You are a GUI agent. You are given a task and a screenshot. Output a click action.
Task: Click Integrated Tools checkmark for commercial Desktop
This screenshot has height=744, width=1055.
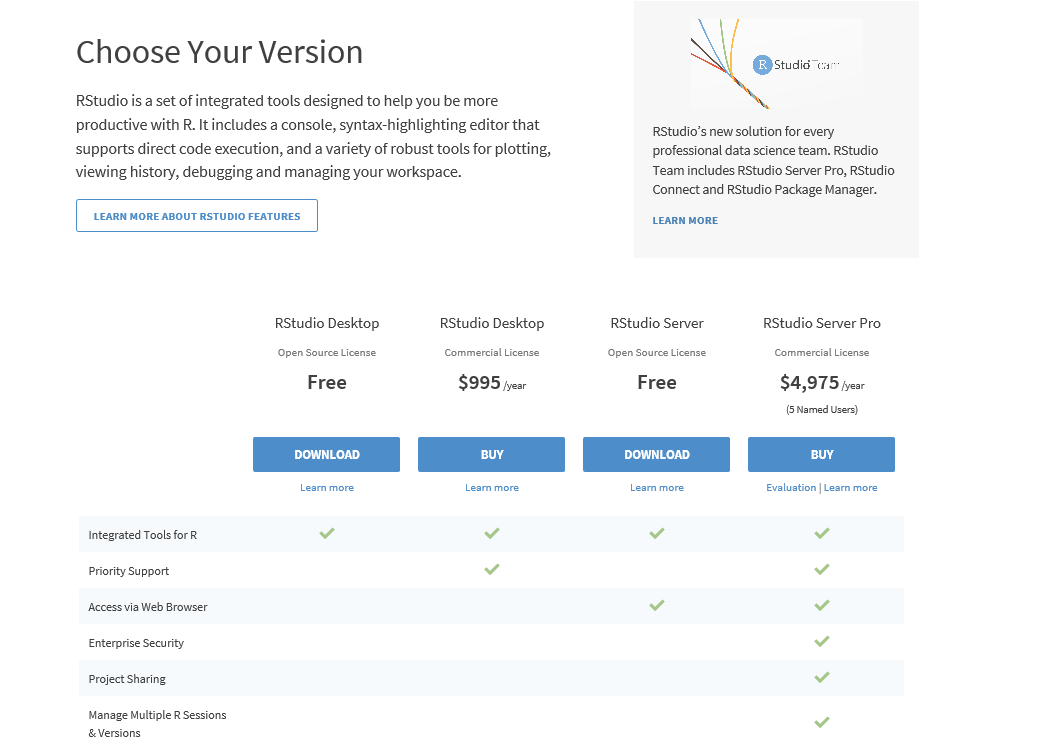pos(491,533)
